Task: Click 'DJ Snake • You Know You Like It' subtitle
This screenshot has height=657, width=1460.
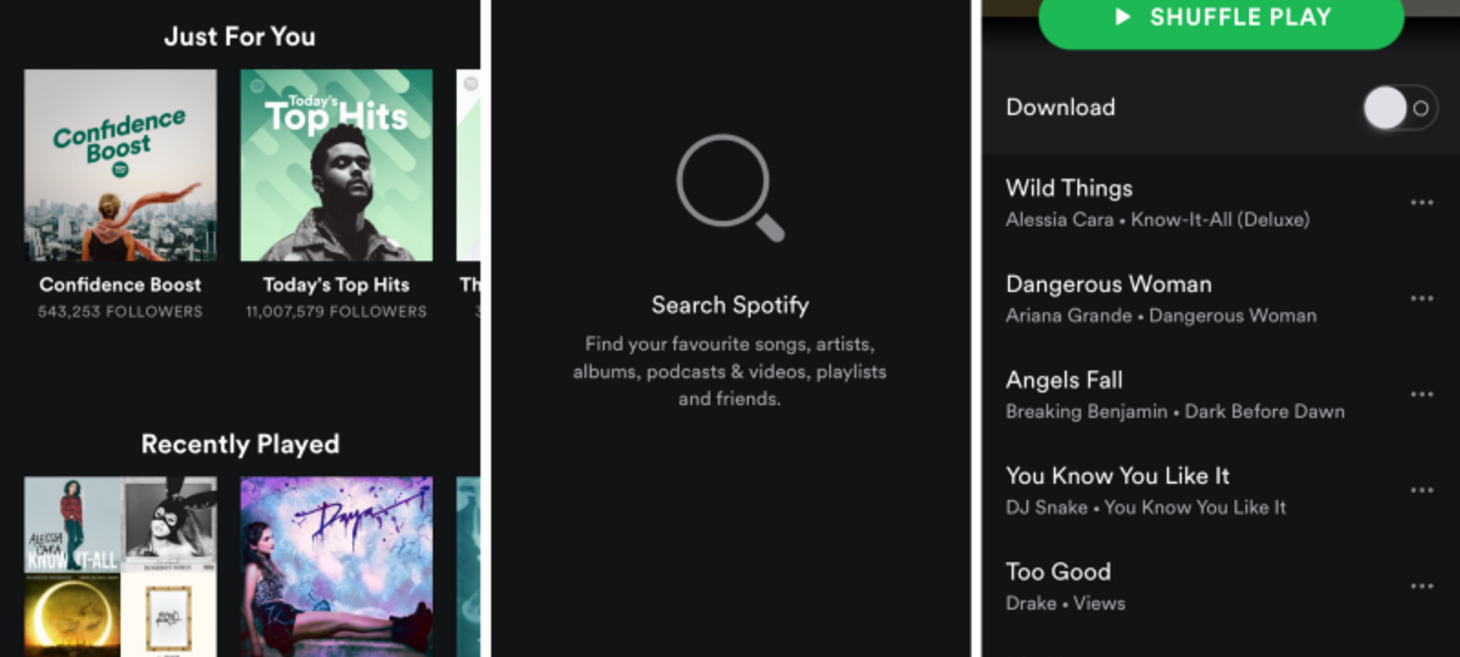Action: point(1146,508)
